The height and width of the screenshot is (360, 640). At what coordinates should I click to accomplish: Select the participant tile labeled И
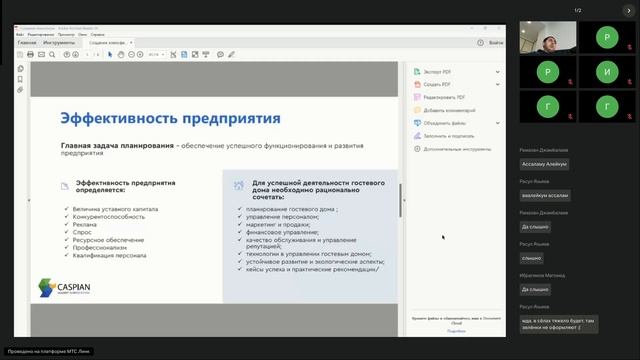pos(607,72)
